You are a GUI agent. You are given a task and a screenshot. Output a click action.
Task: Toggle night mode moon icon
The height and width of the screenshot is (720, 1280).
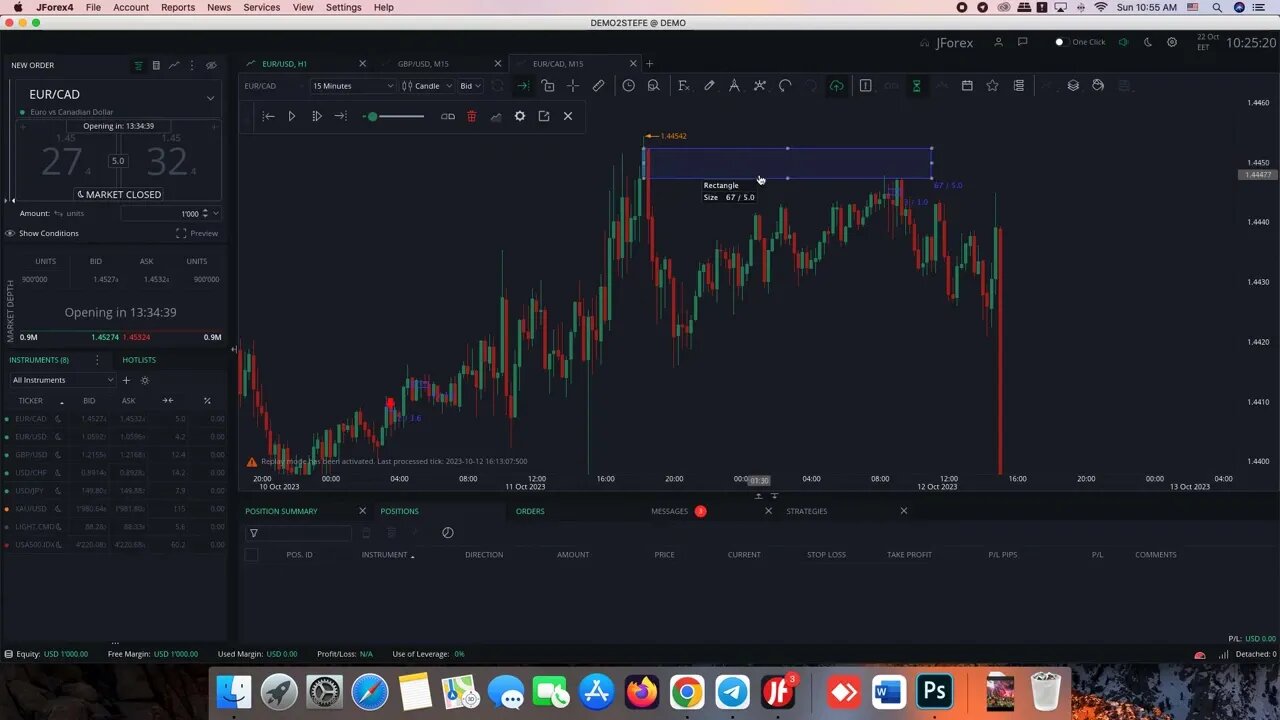coord(1148,42)
